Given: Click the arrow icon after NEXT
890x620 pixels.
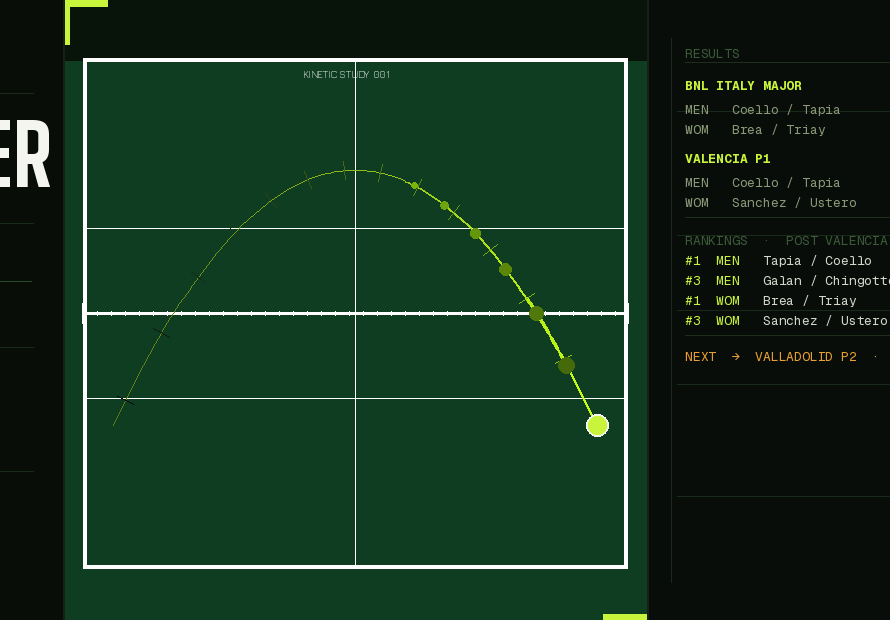Looking at the screenshot, I should click(736, 357).
